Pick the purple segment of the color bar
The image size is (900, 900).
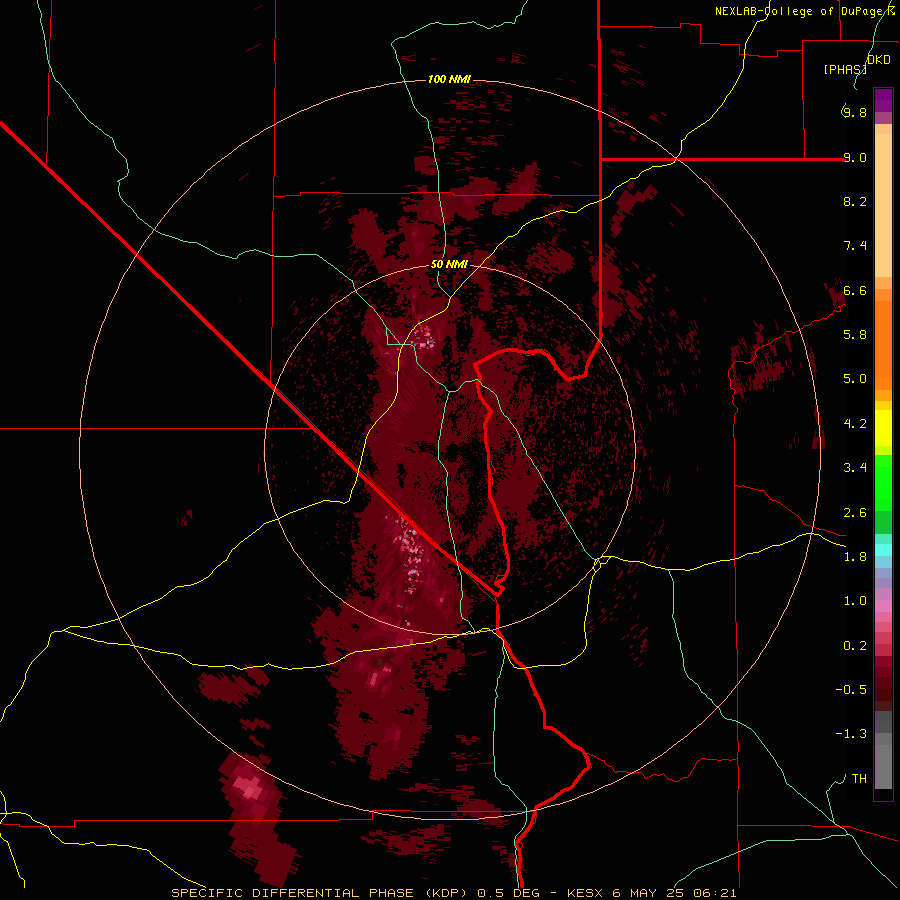[x=883, y=101]
